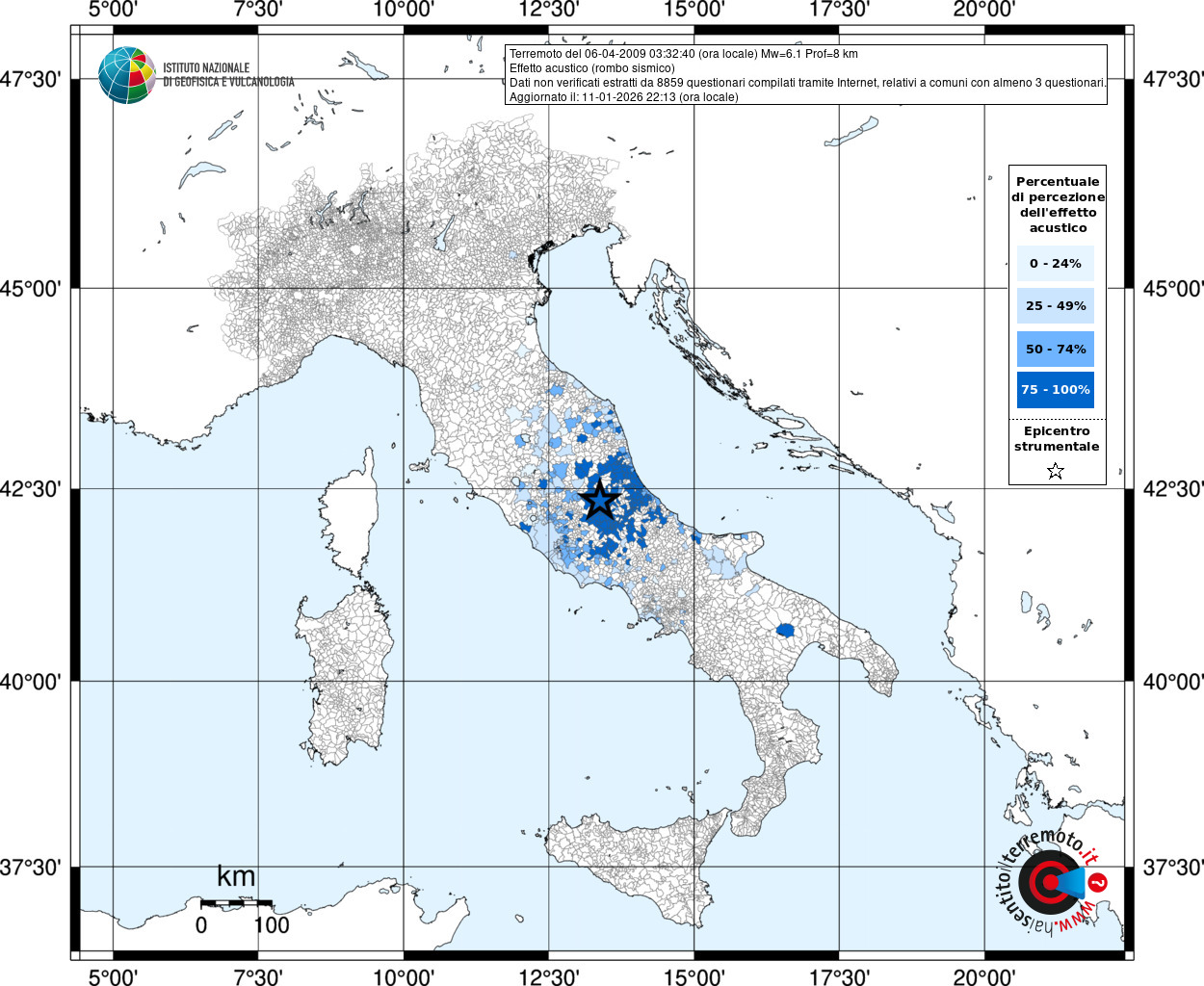This screenshot has width=1204, height=986.
Task: Click the legend epicenter star symbol
Action: (x=1056, y=471)
